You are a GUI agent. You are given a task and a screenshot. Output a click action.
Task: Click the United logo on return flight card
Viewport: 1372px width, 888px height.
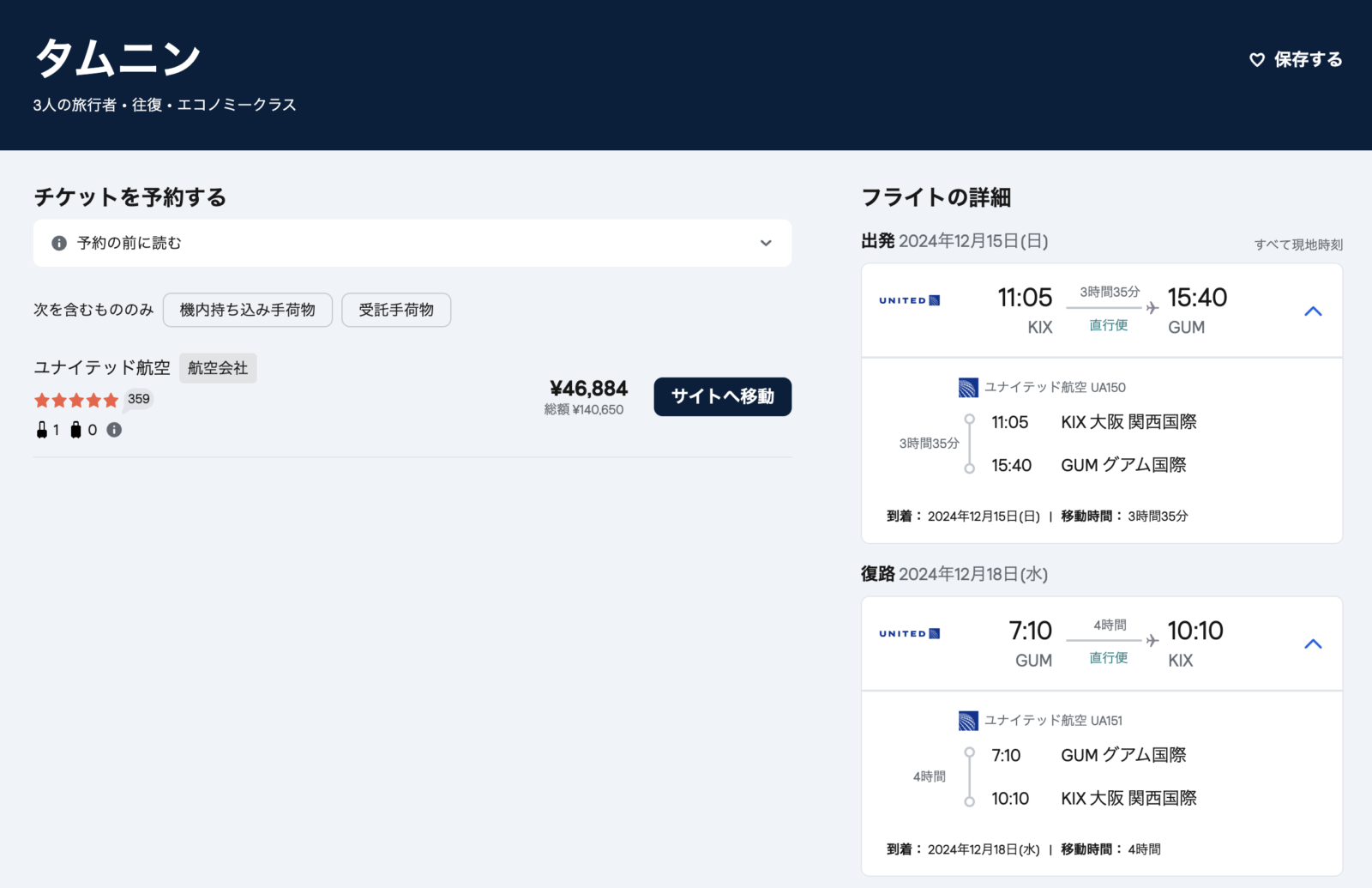coord(910,633)
